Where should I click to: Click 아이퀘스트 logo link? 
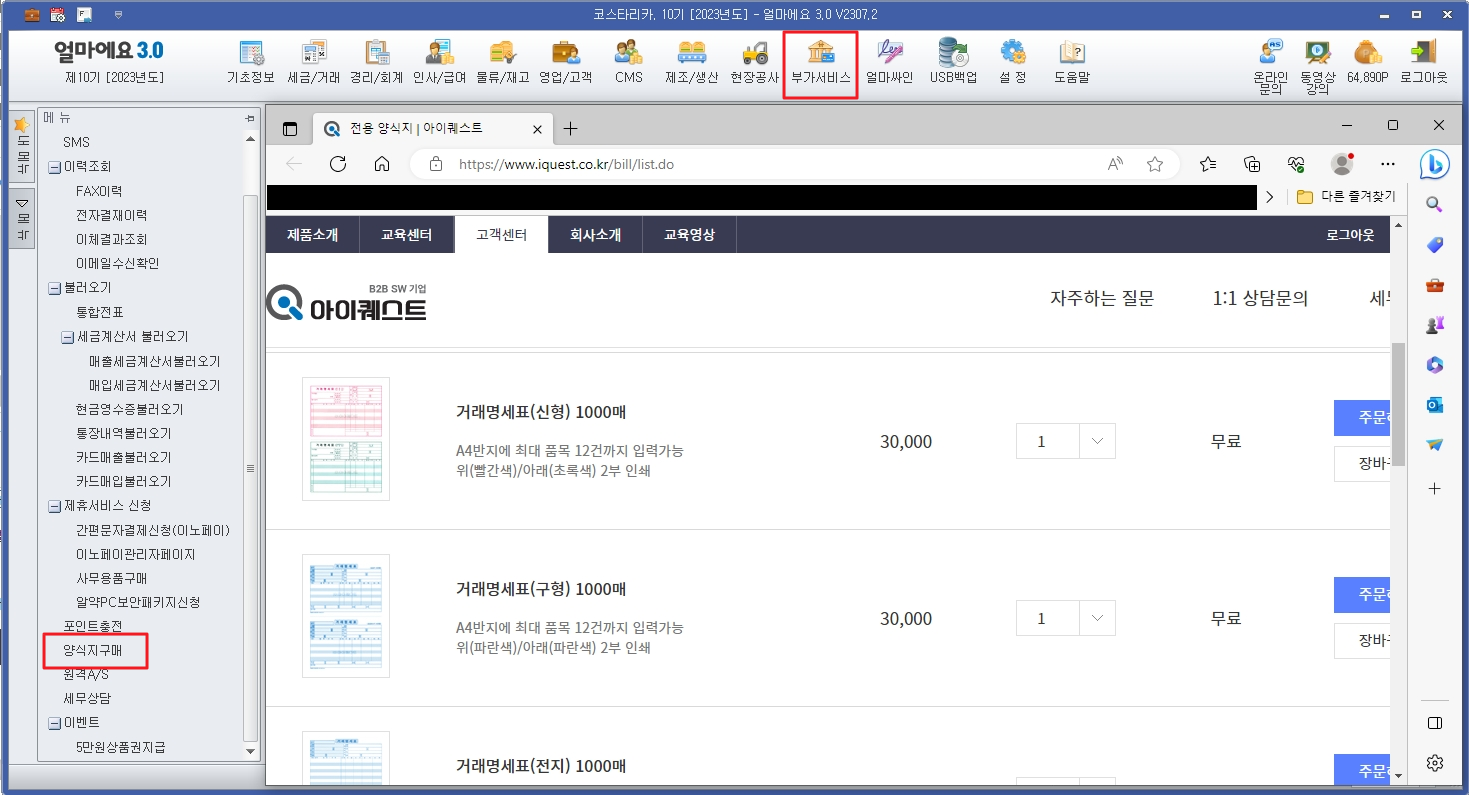point(346,301)
